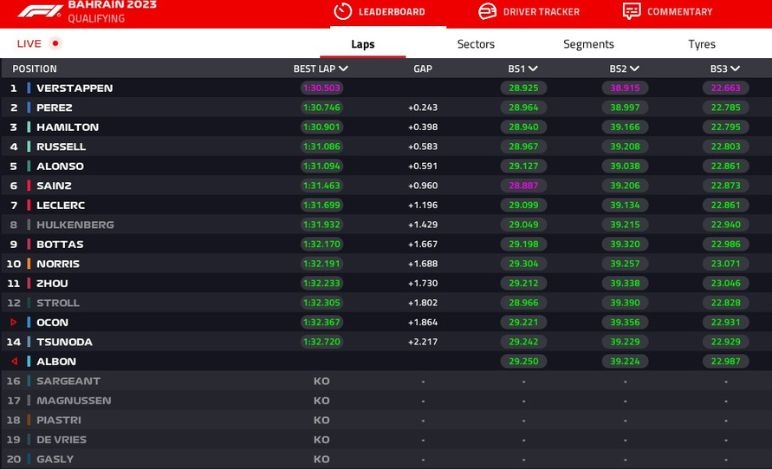Select driver ALBON in the leaderboard
This screenshot has width=772, height=469.
pos(56,361)
